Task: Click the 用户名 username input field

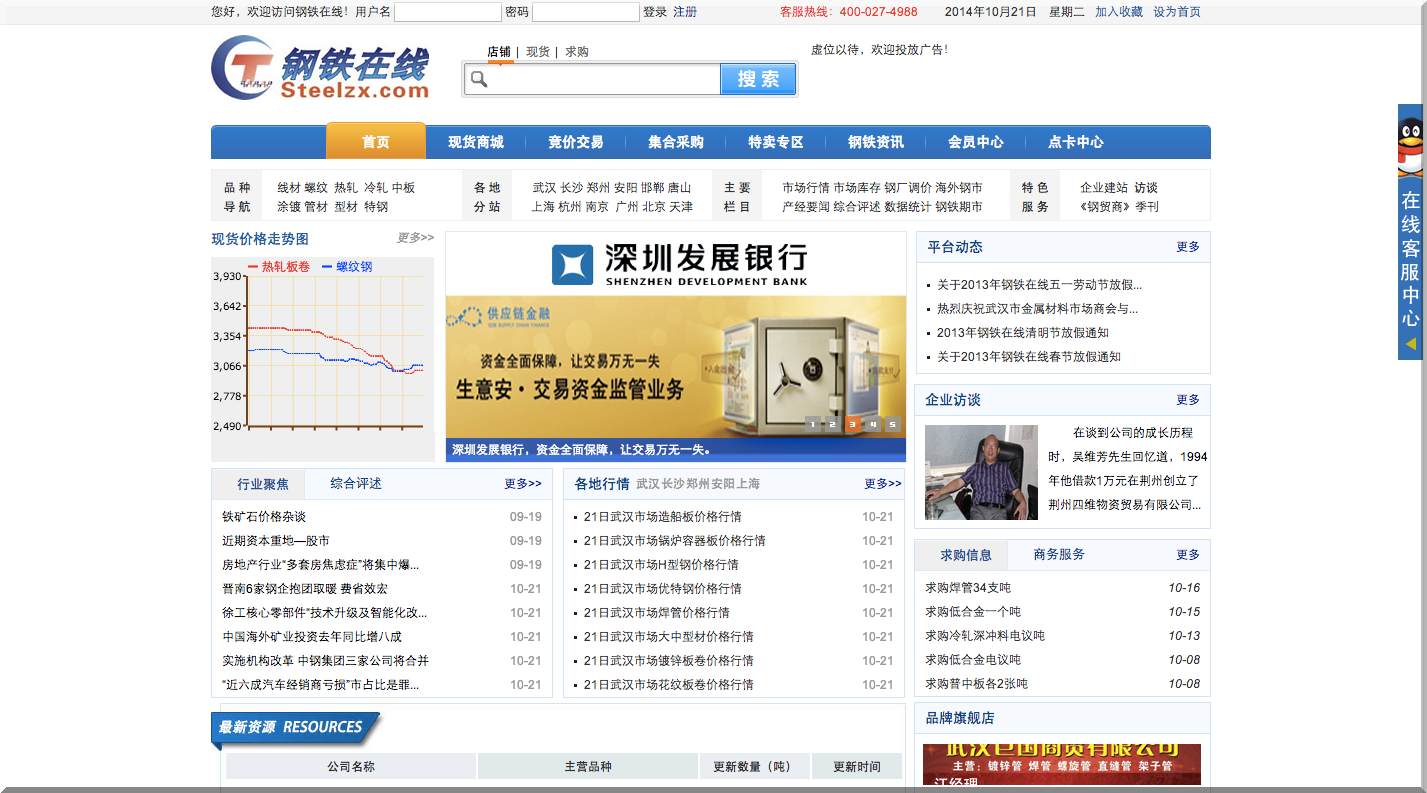Action: click(447, 12)
